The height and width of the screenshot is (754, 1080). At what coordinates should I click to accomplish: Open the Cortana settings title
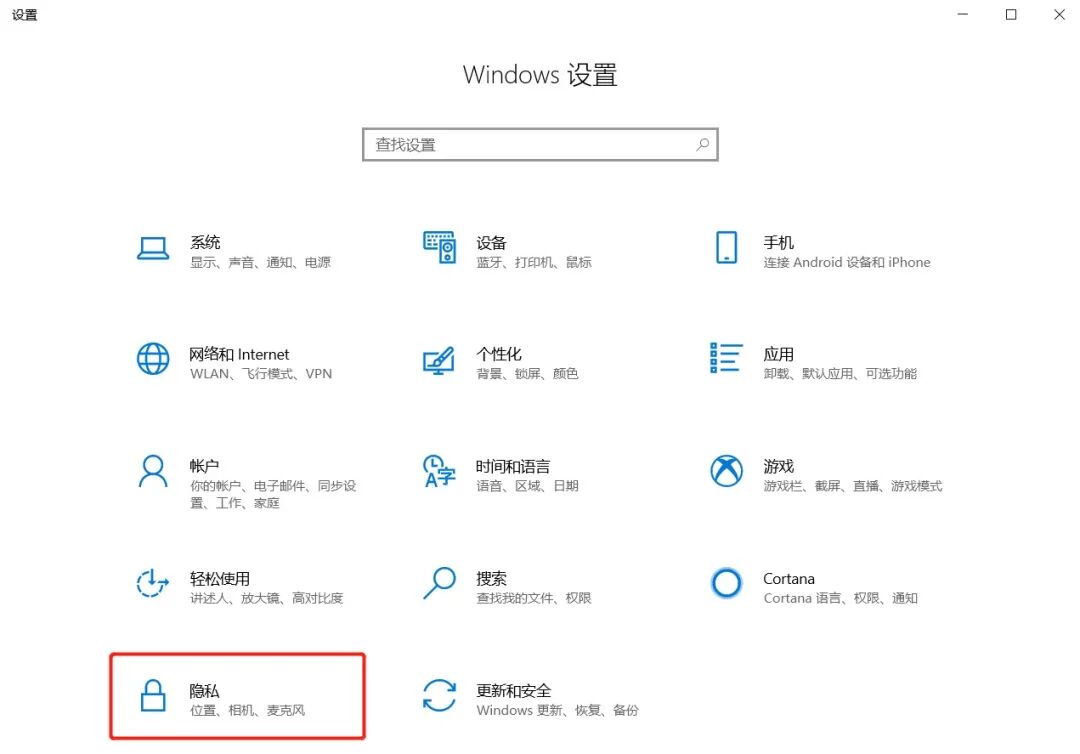[x=789, y=578]
